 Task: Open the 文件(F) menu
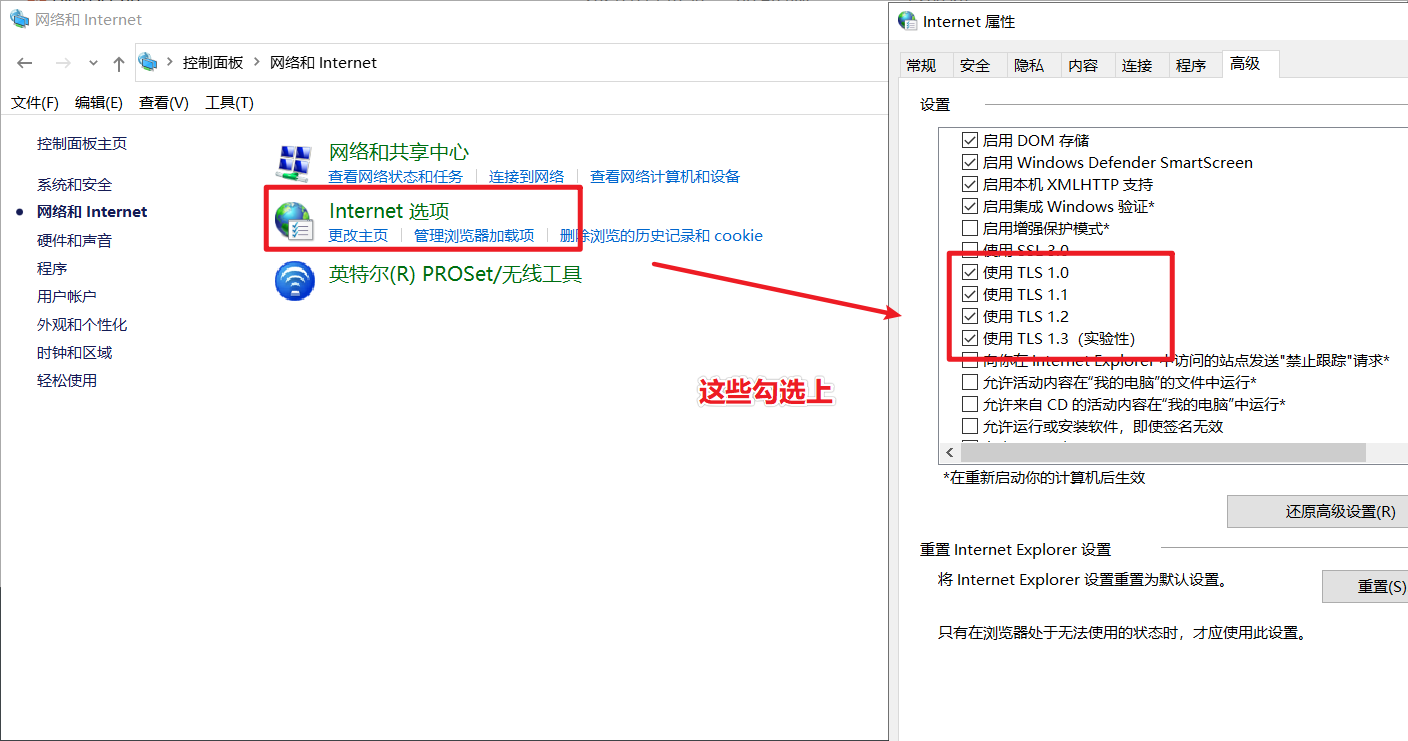(x=35, y=103)
